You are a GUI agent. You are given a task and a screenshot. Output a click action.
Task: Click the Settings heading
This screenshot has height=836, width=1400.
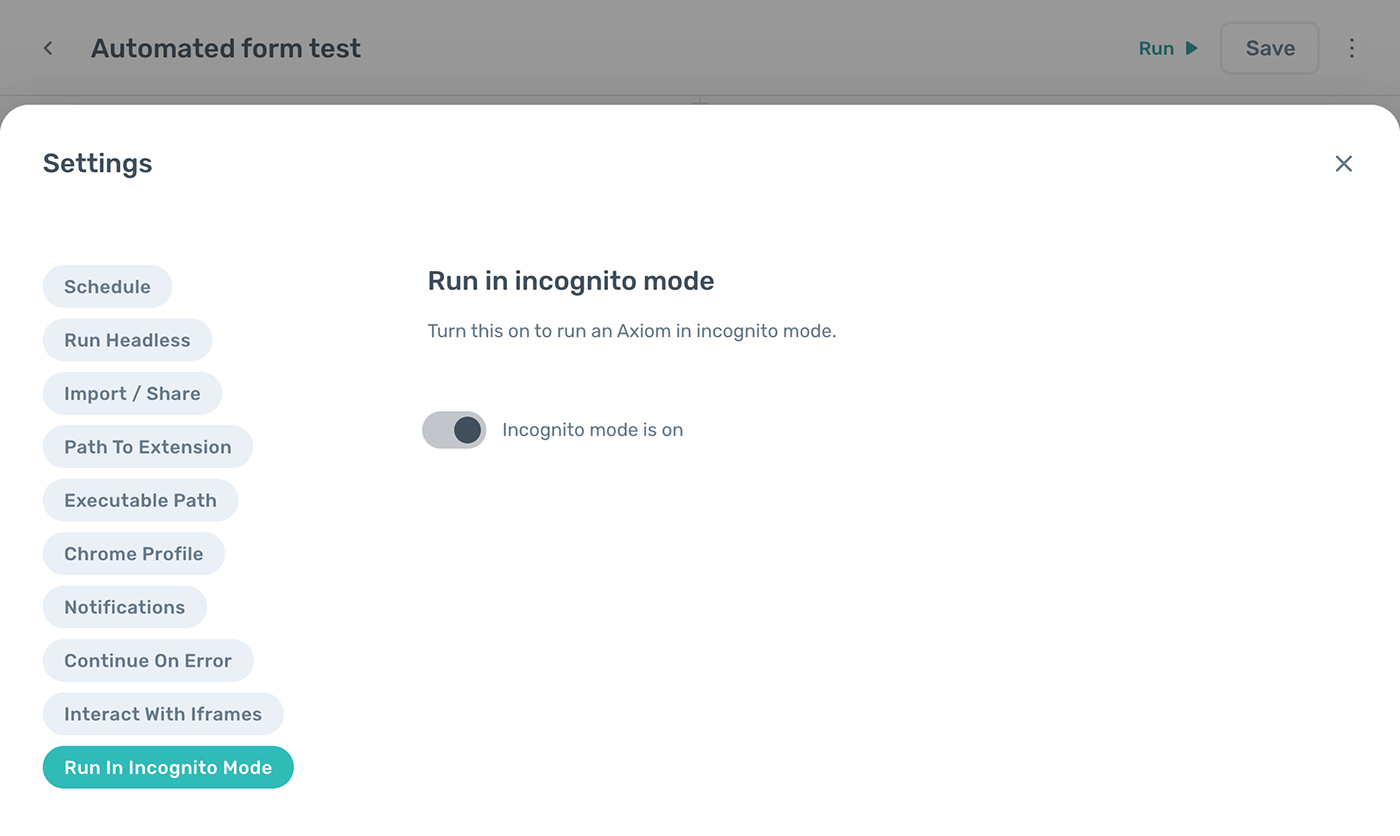pos(98,164)
